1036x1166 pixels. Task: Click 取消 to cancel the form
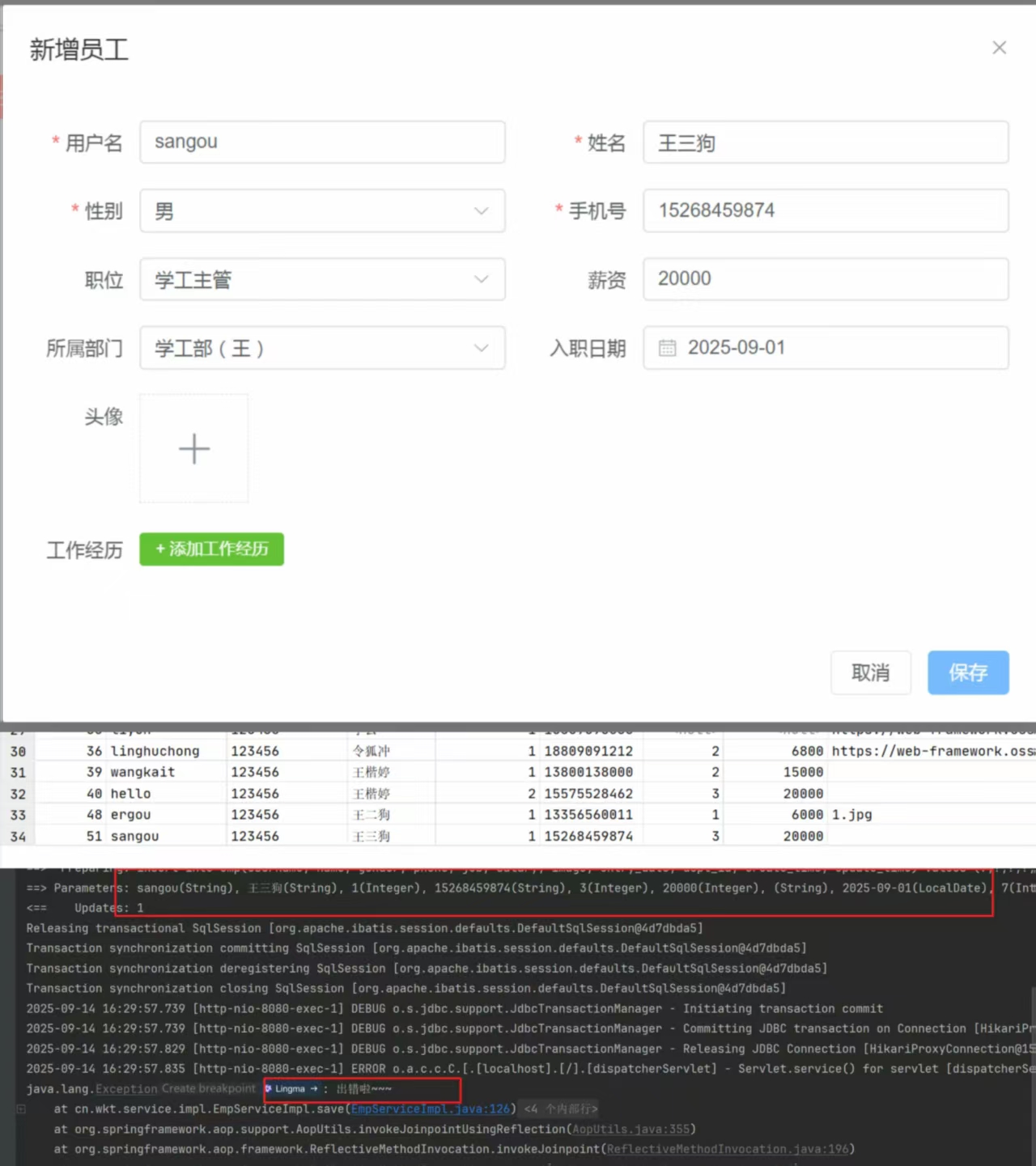tap(870, 672)
